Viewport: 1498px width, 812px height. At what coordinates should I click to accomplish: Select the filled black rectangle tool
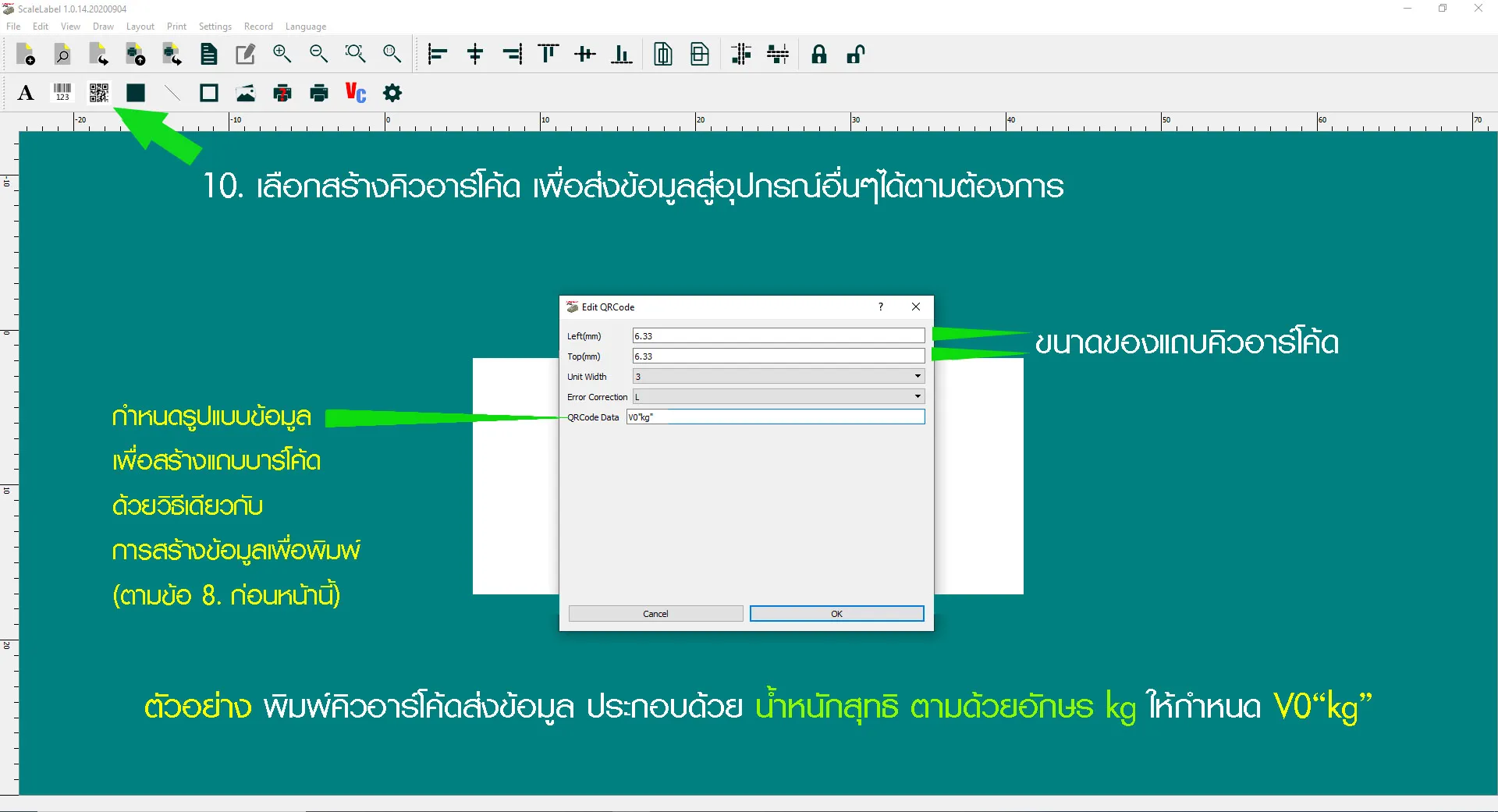pyautogui.click(x=136, y=94)
